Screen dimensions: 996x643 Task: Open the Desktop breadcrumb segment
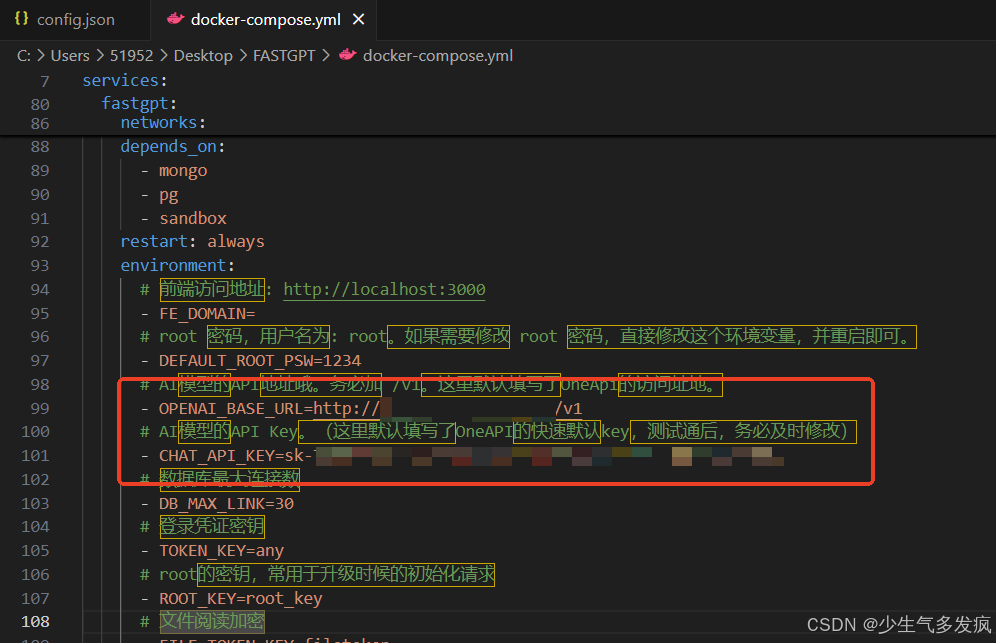coord(203,56)
